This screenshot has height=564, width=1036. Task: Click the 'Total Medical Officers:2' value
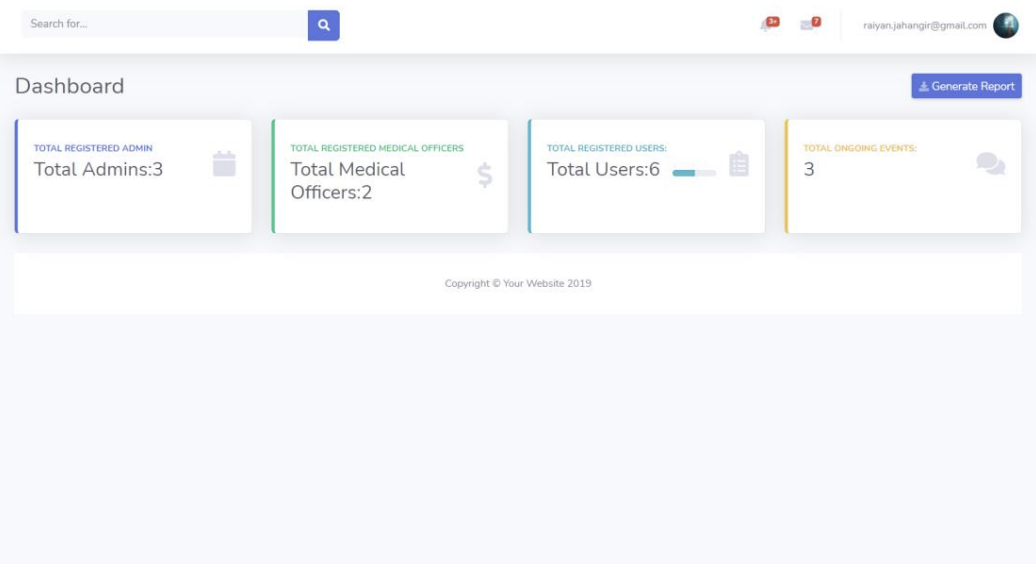[x=347, y=181]
